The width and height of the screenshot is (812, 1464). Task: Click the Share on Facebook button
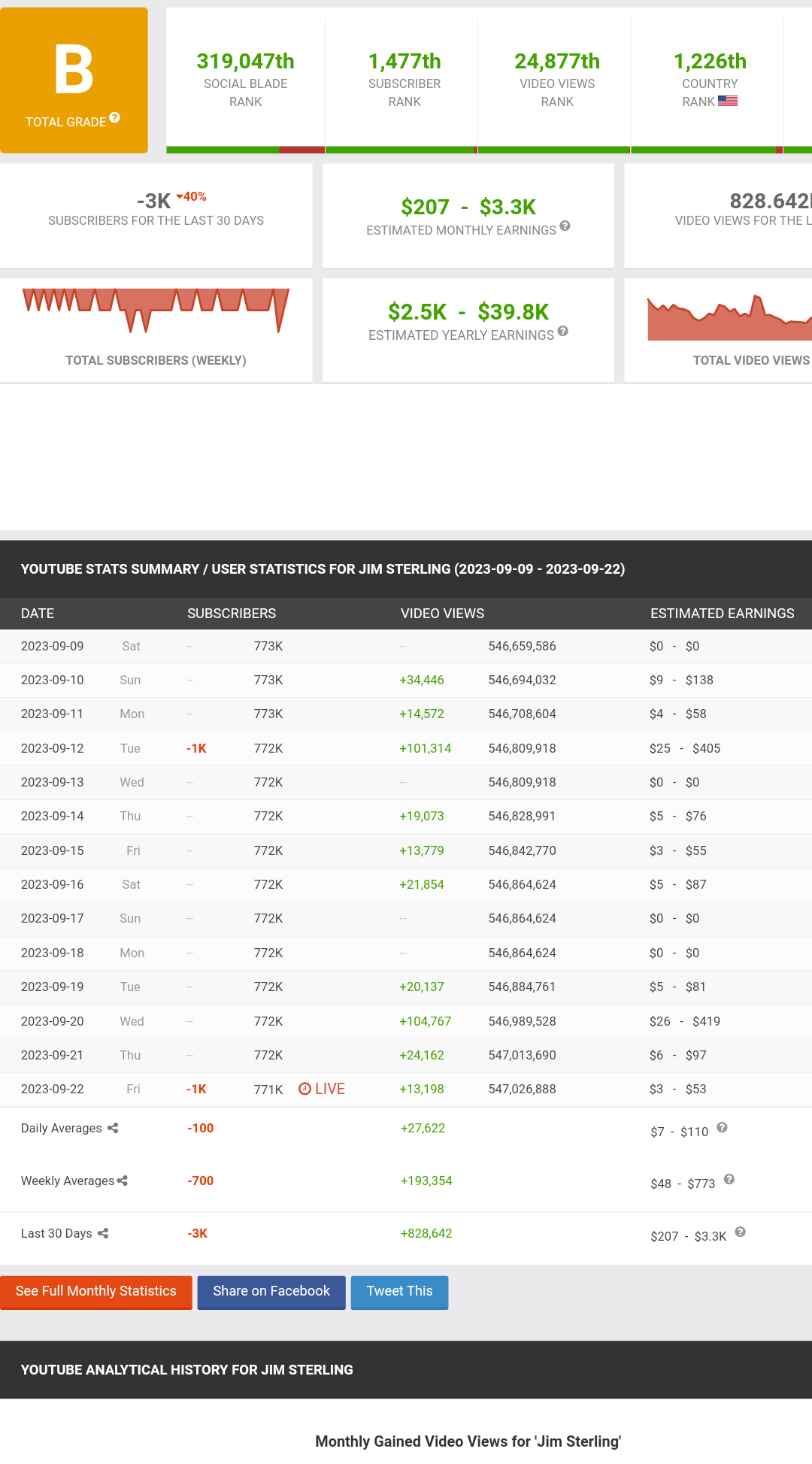point(271,1292)
